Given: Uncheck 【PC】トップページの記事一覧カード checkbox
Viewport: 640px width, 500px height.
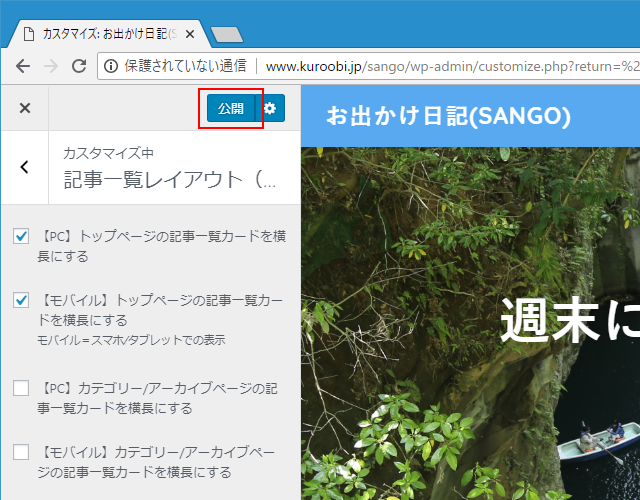Looking at the screenshot, I should 21,236.
